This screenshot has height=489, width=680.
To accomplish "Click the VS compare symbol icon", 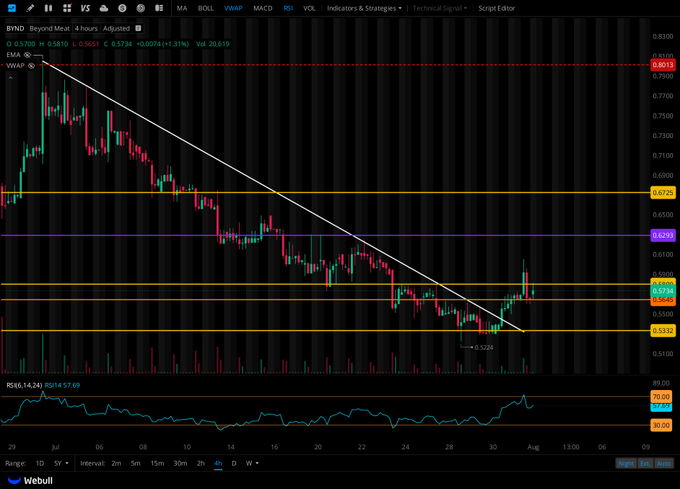I will (x=85, y=8).
